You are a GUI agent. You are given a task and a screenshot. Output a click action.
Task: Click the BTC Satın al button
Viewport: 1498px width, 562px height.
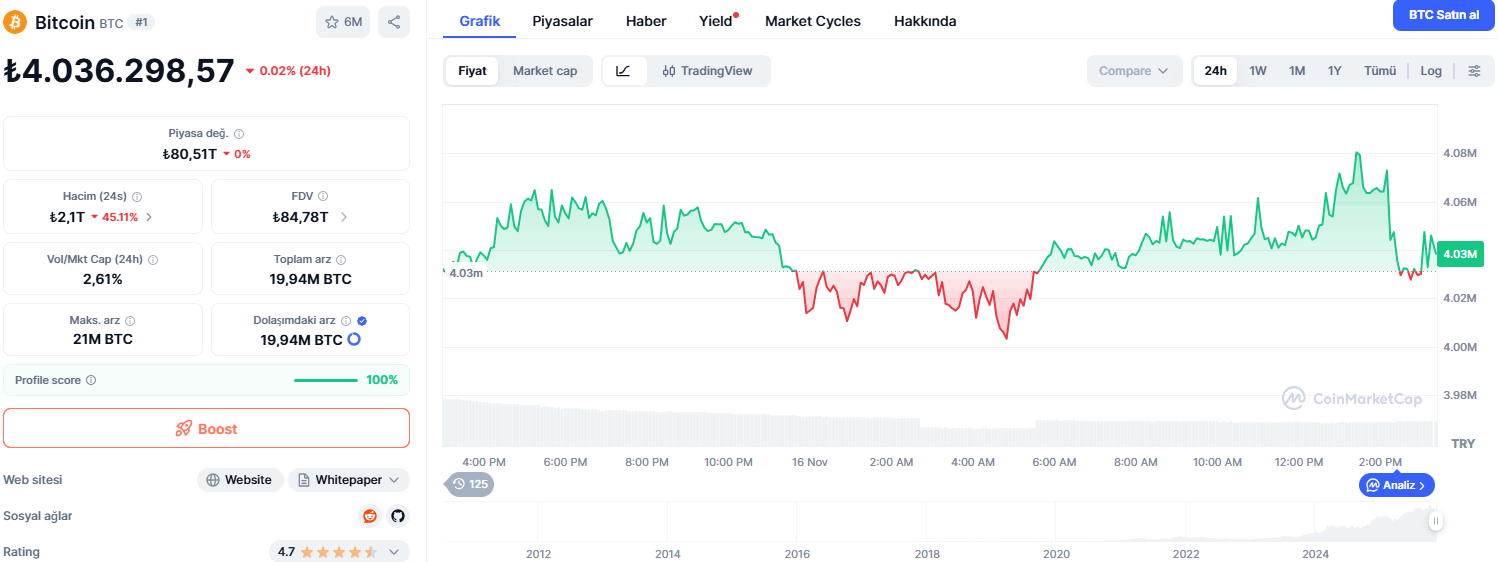pyautogui.click(x=1444, y=15)
